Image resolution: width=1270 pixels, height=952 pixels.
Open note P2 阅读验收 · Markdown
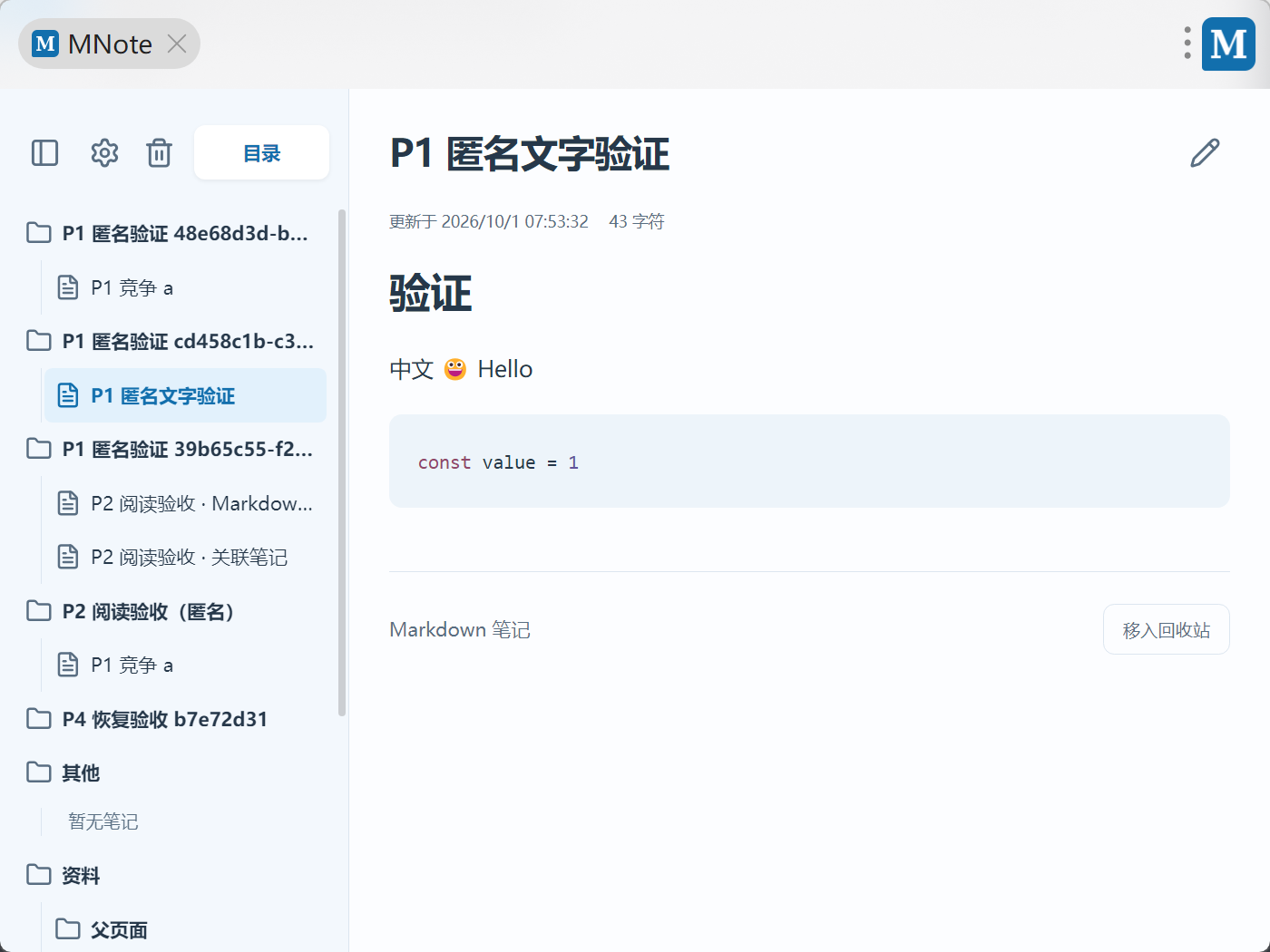[186, 503]
